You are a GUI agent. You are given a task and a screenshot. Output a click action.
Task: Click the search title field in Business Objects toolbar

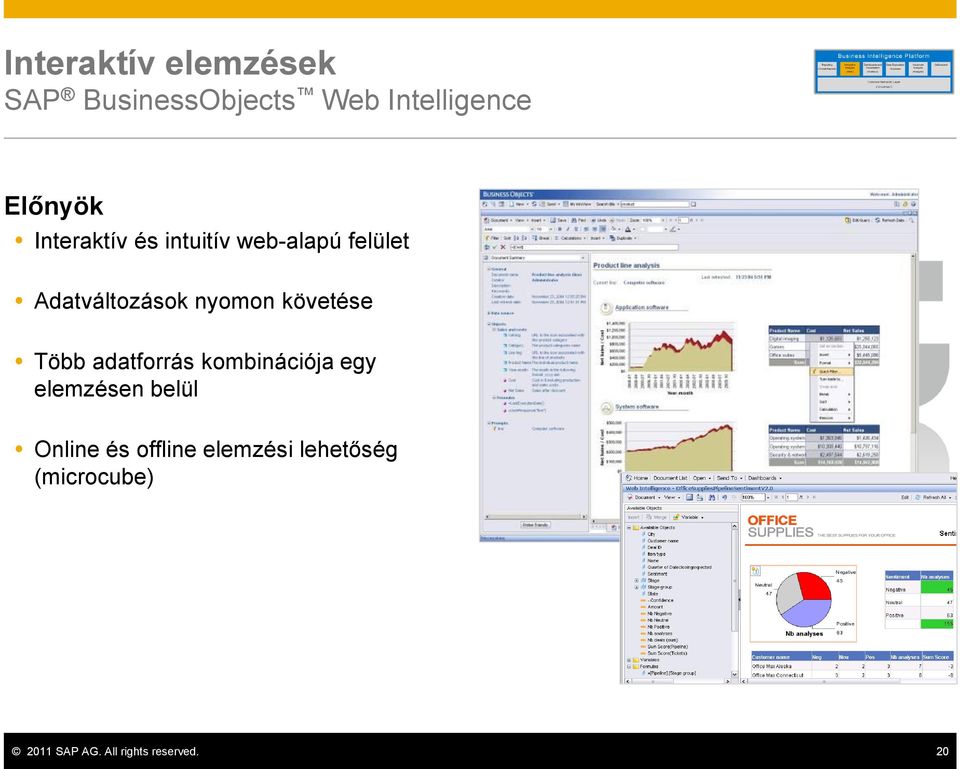(x=654, y=204)
